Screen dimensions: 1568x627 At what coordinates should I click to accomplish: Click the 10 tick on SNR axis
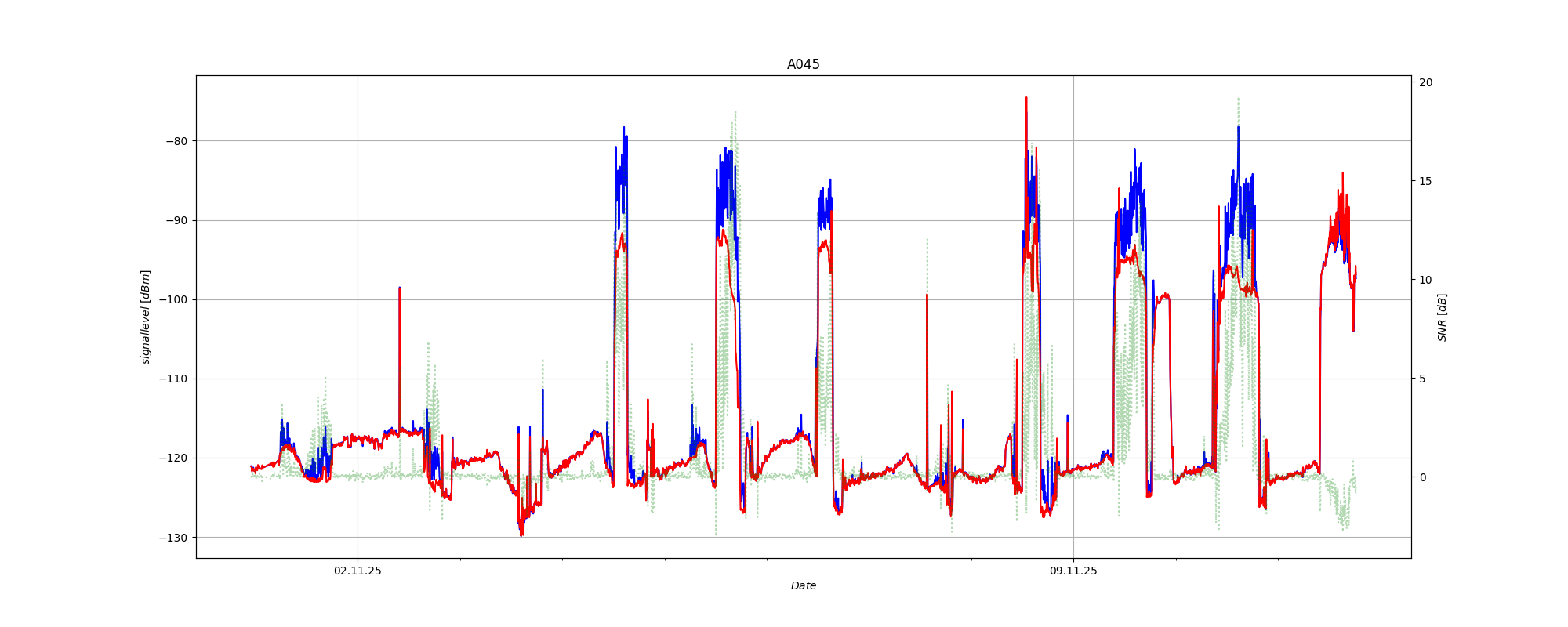tap(1425, 280)
